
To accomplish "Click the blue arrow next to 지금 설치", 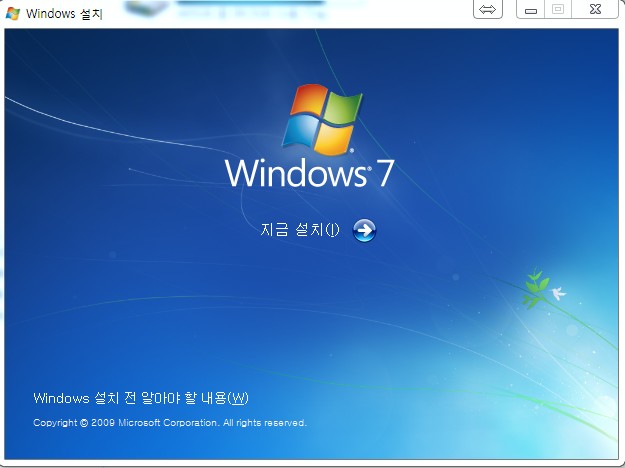I will coord(365,231).
